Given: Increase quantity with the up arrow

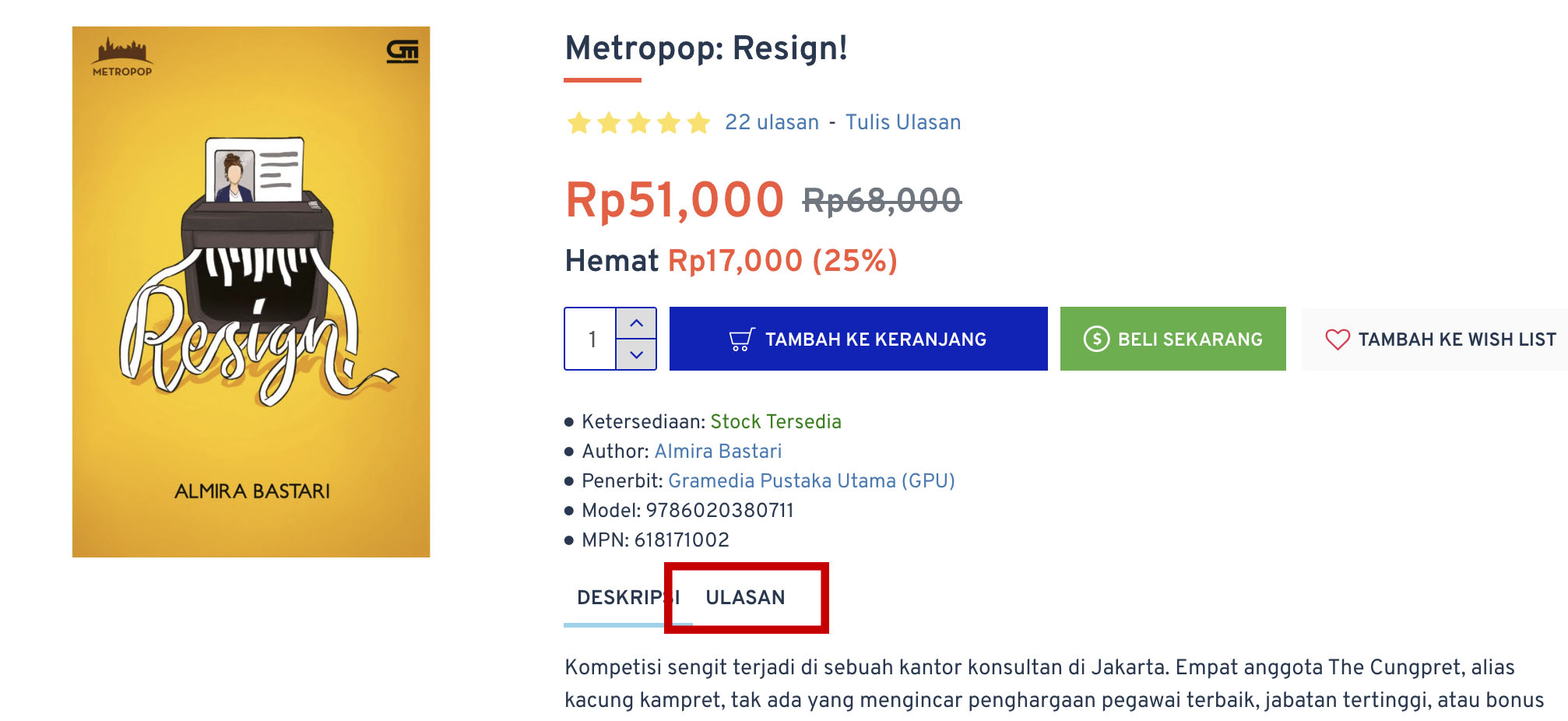Looking at the screenshot, I should pos(636,323).
